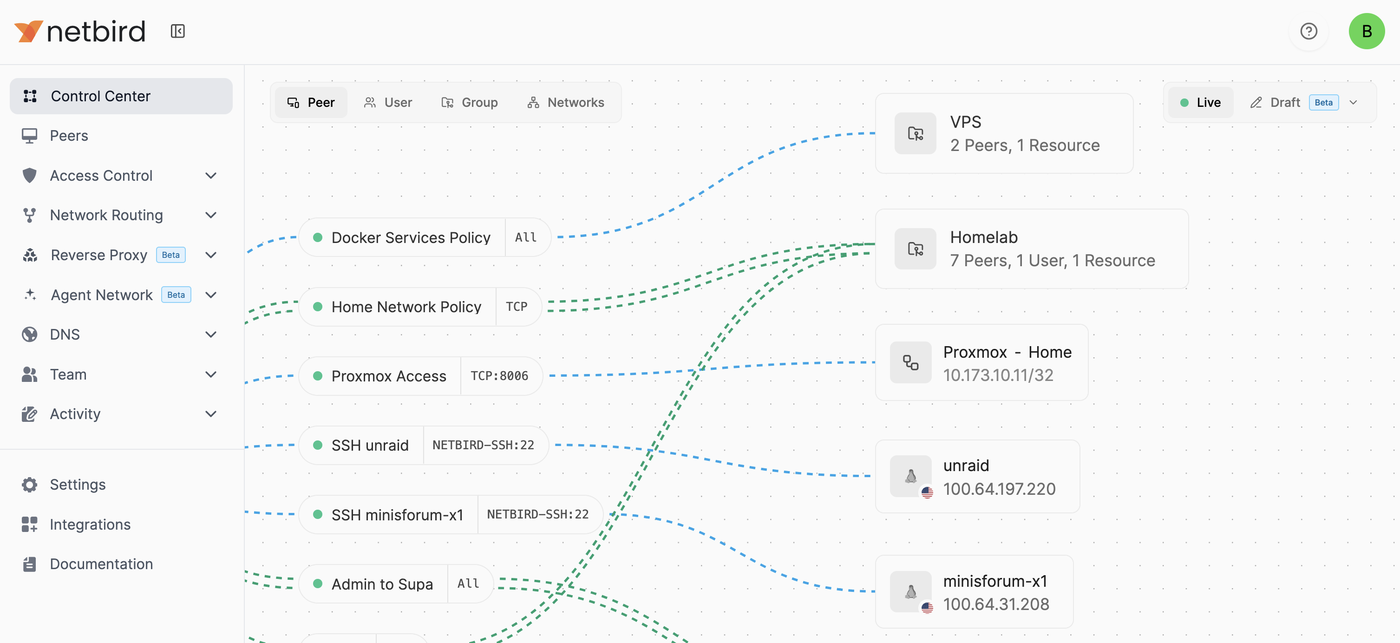Click the DNS globe icon
Image resolution: width=1400 pixels, height=643 pixels.
tap(30, 334)
